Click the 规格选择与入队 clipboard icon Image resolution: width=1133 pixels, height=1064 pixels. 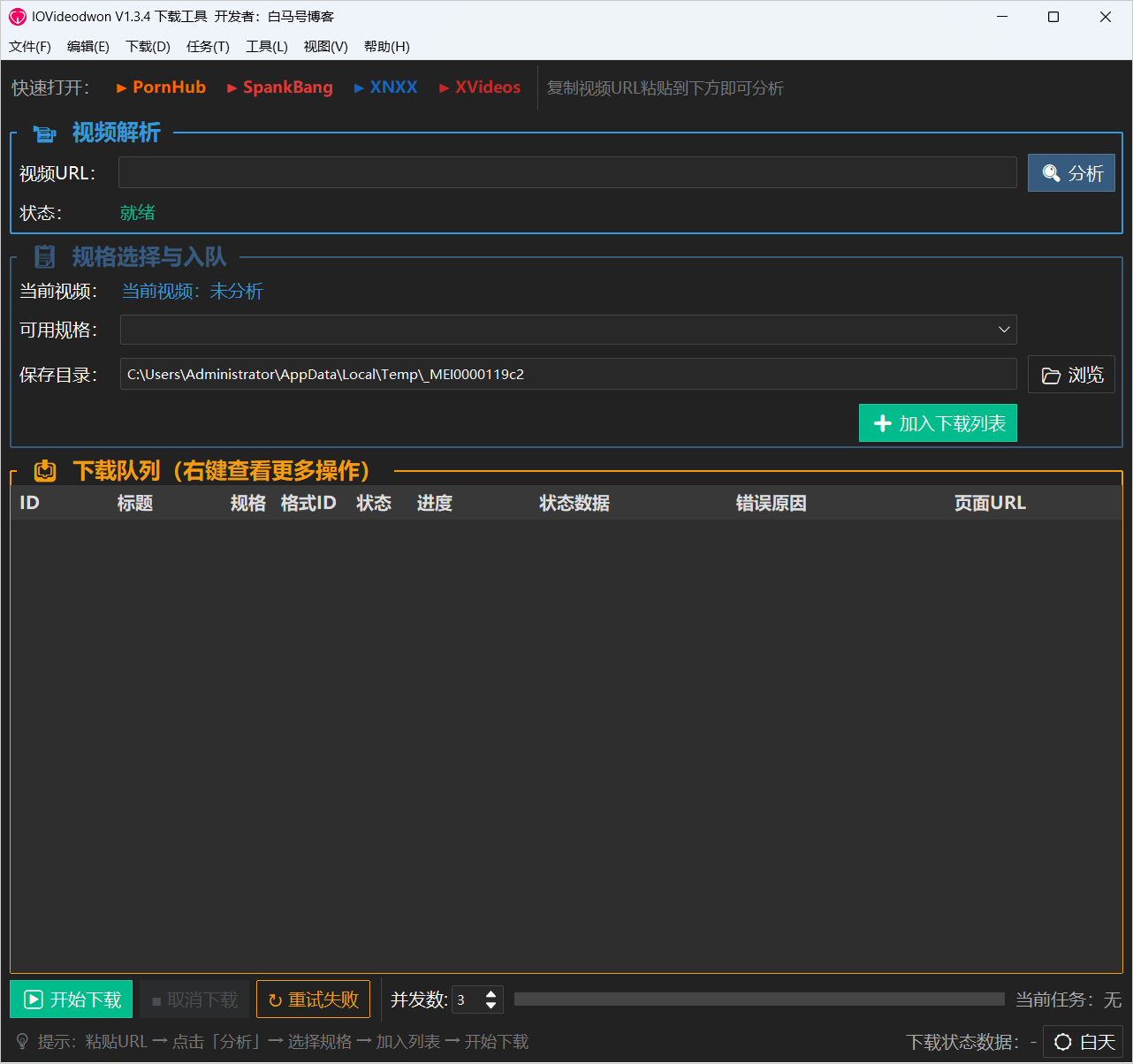[x=44, y=257]
